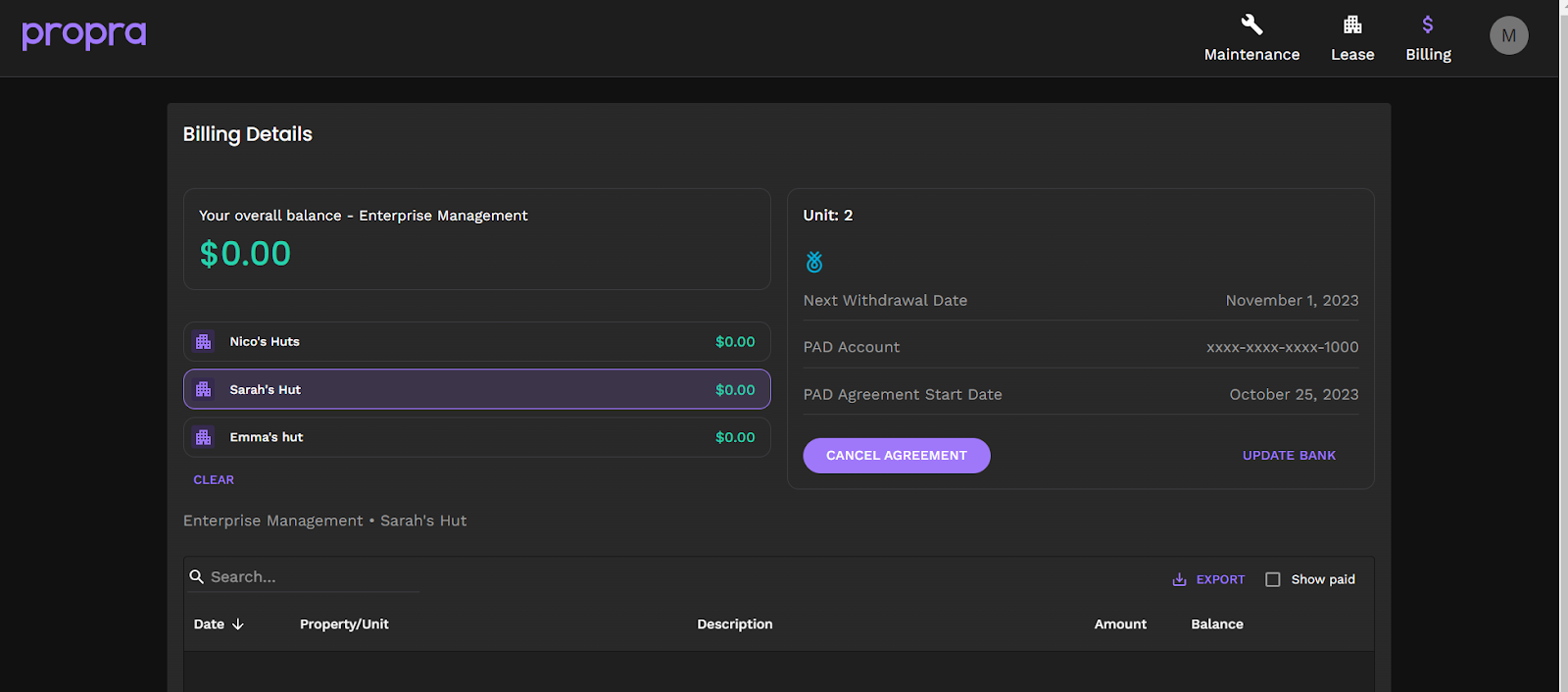
Task: Select the Sarah's Hut property row
Action: (x=477, y=389)
